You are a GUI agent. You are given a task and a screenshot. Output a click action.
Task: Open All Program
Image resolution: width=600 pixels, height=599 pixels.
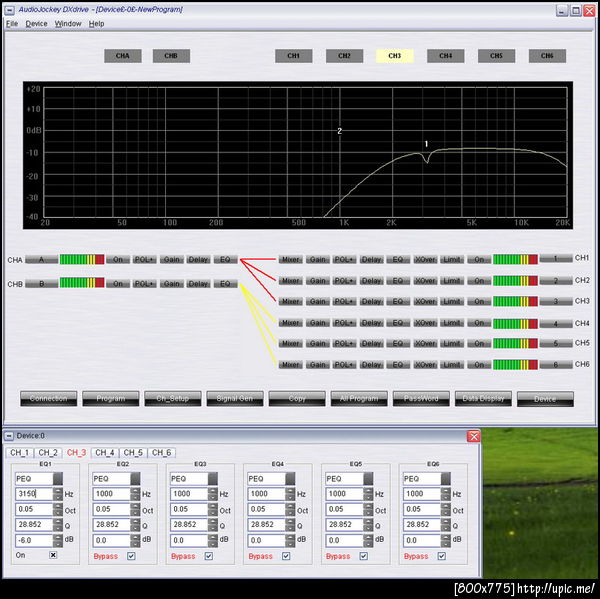(x=359, y=399)
